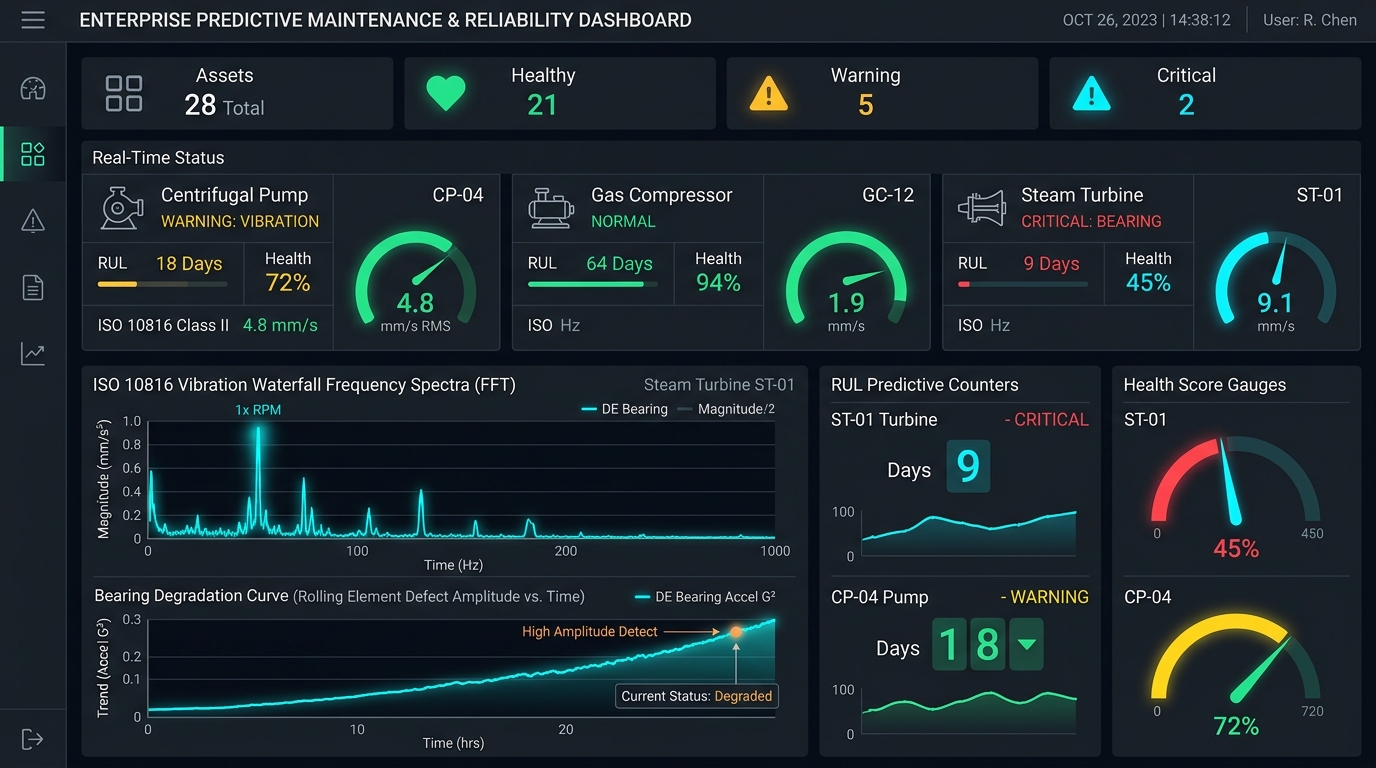Viewport: 1376px width, 768px height.
Task: Open the hamburger menu icon
Action: coord(33,20)
